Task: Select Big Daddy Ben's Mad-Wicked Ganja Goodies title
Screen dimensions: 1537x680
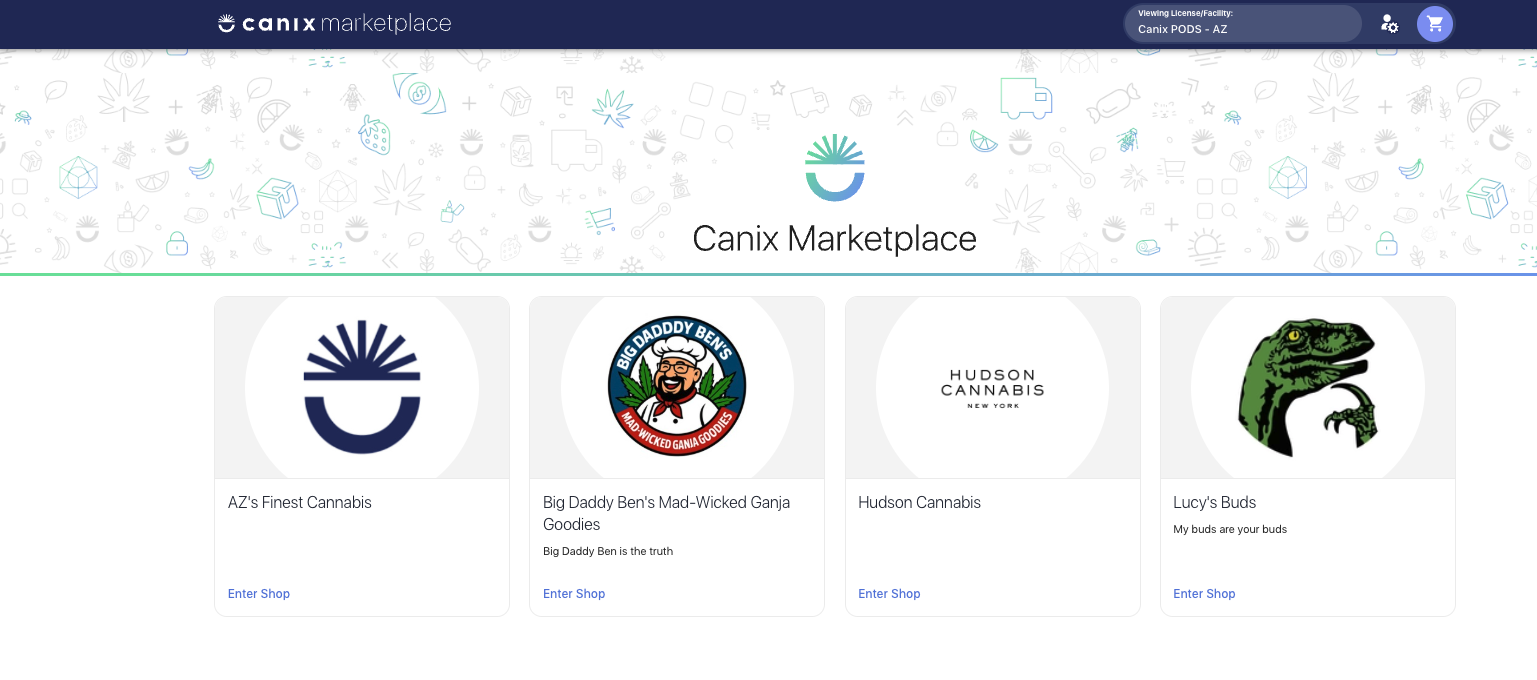Action: [x=666, y=513]
